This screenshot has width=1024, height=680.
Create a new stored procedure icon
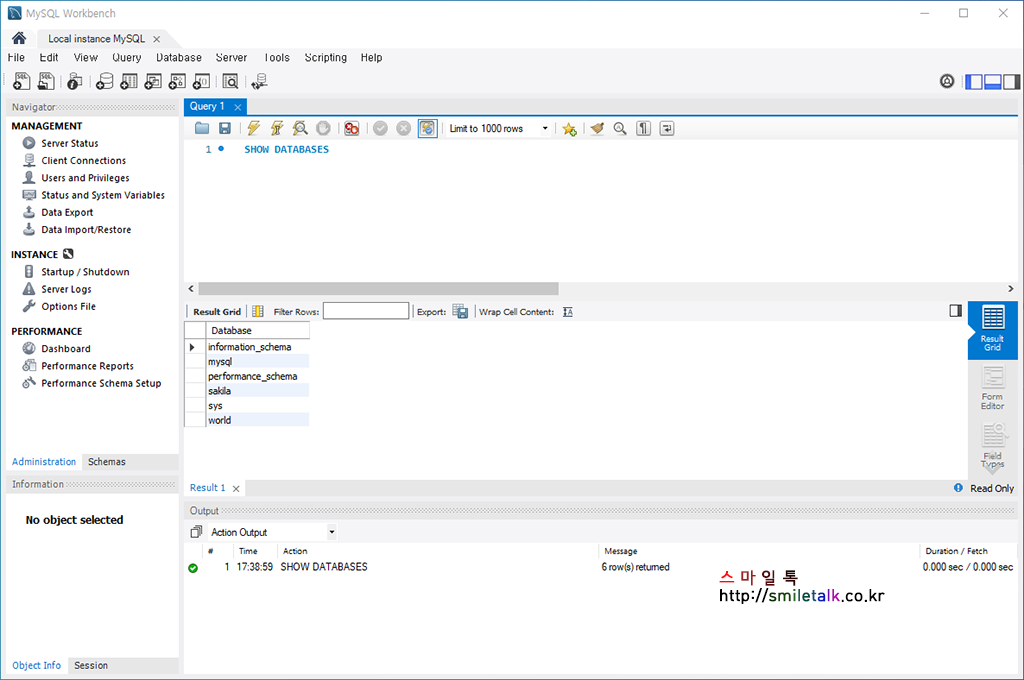(177, 81)
